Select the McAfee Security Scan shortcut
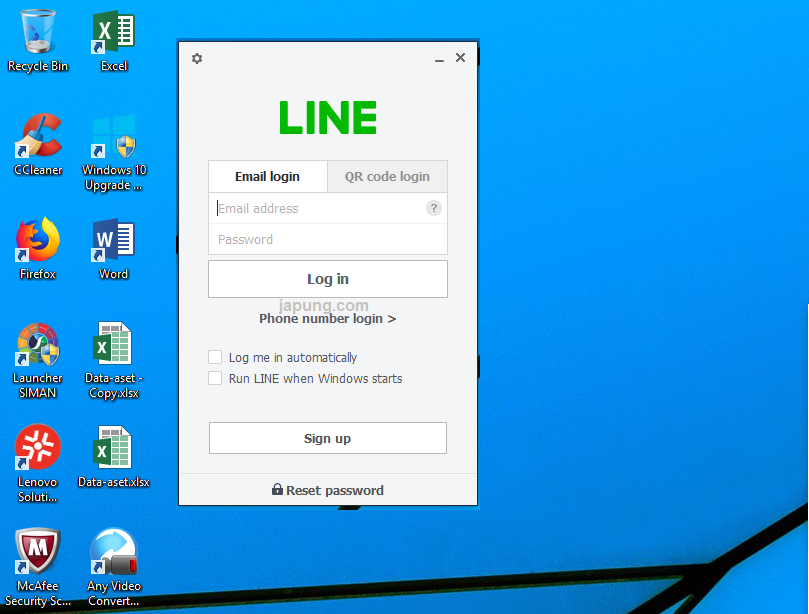Image resolution: width=809 pixels, height=614 pixels. [x=38, y=567]
